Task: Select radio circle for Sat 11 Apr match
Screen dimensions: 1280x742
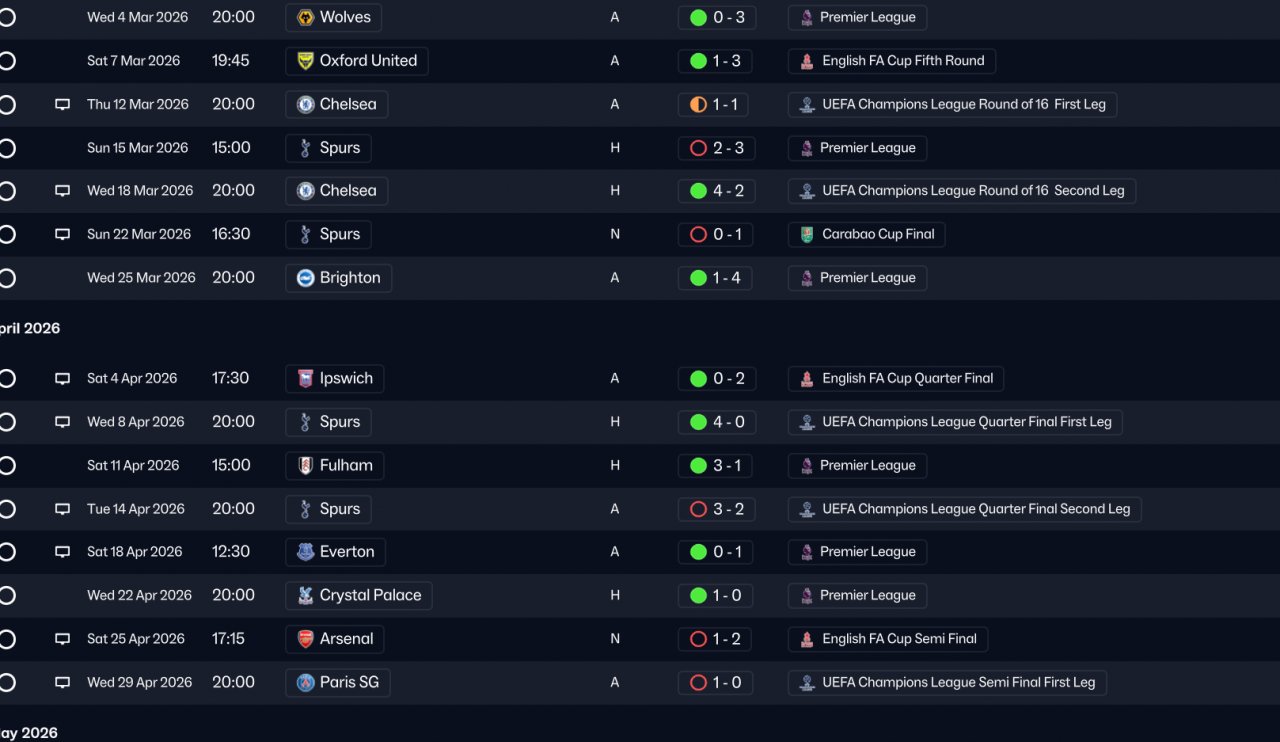Action: (x=7, y=465)
